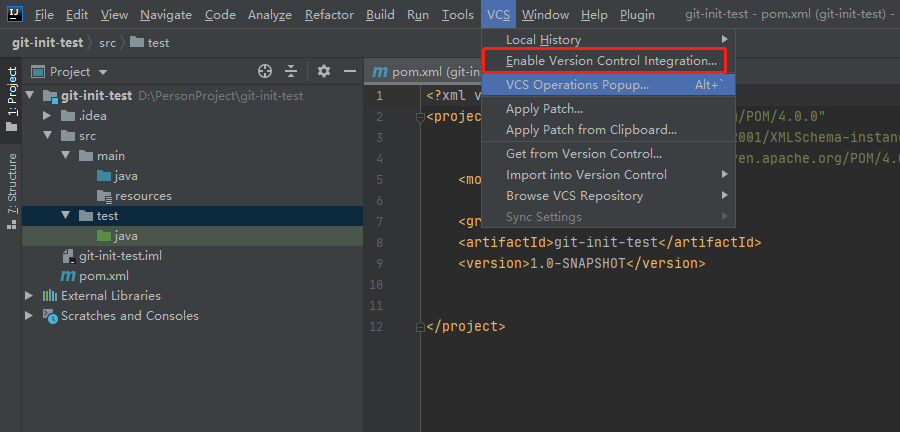The width and height of the screenshot is (900, 432).
Task: Click the .idea folder icon
Action: point(69,116)
